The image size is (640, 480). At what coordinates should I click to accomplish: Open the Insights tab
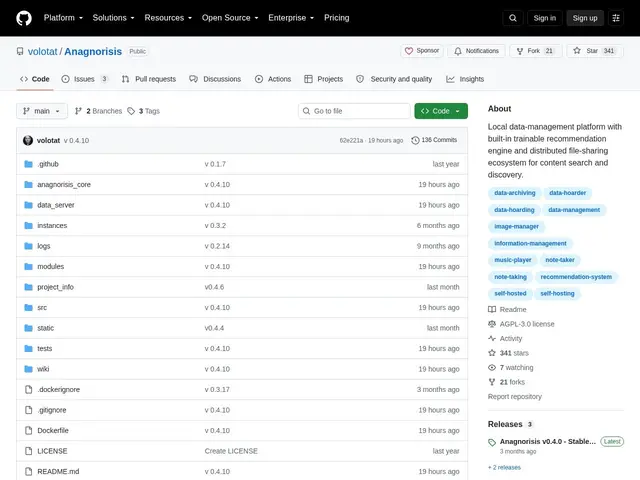pos(465,79)
